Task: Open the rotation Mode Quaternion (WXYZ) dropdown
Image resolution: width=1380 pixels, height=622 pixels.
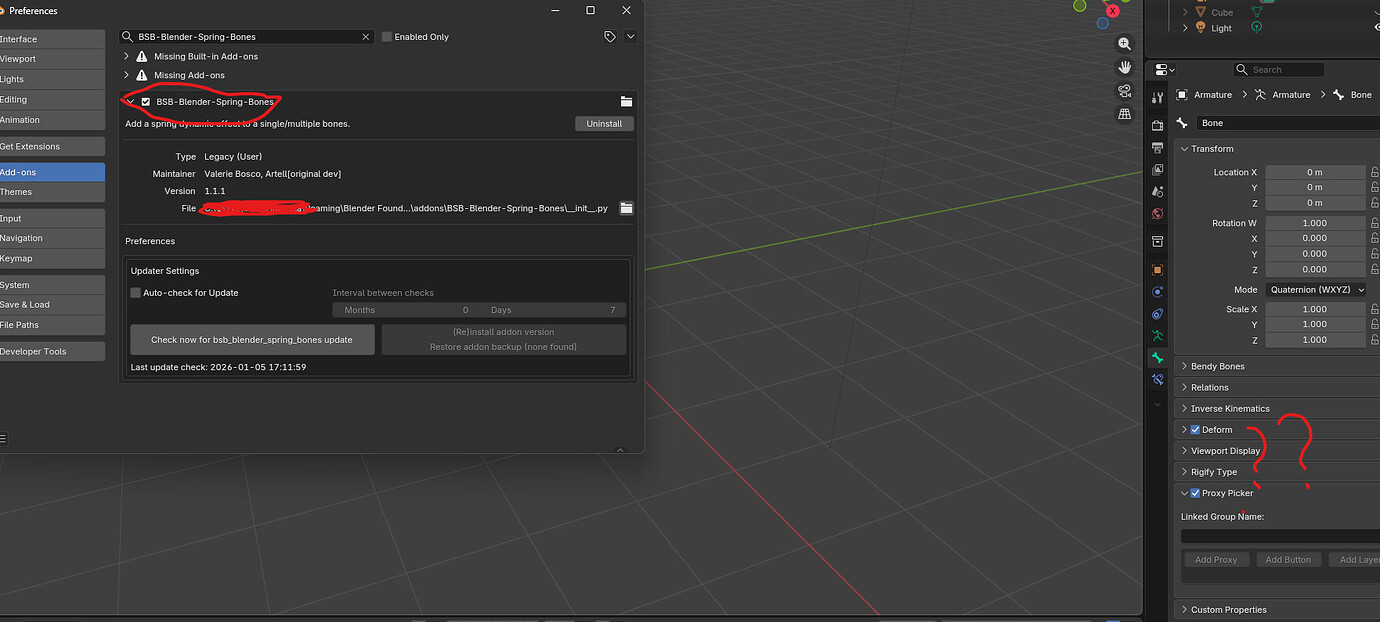Action: 1315,289
